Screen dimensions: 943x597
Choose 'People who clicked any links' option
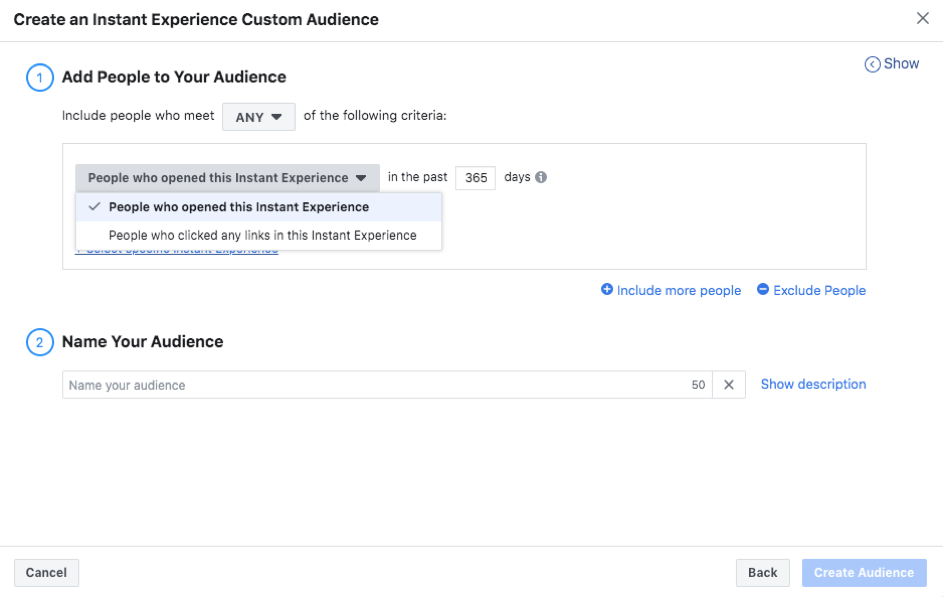pos(259,236)
